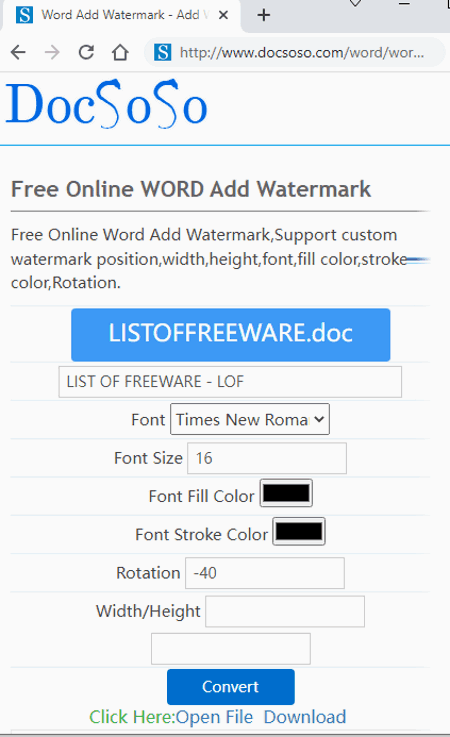This screenshot has height=737, width=450.
Task: Click the Convert button
Action: click(x=230, y=687)
